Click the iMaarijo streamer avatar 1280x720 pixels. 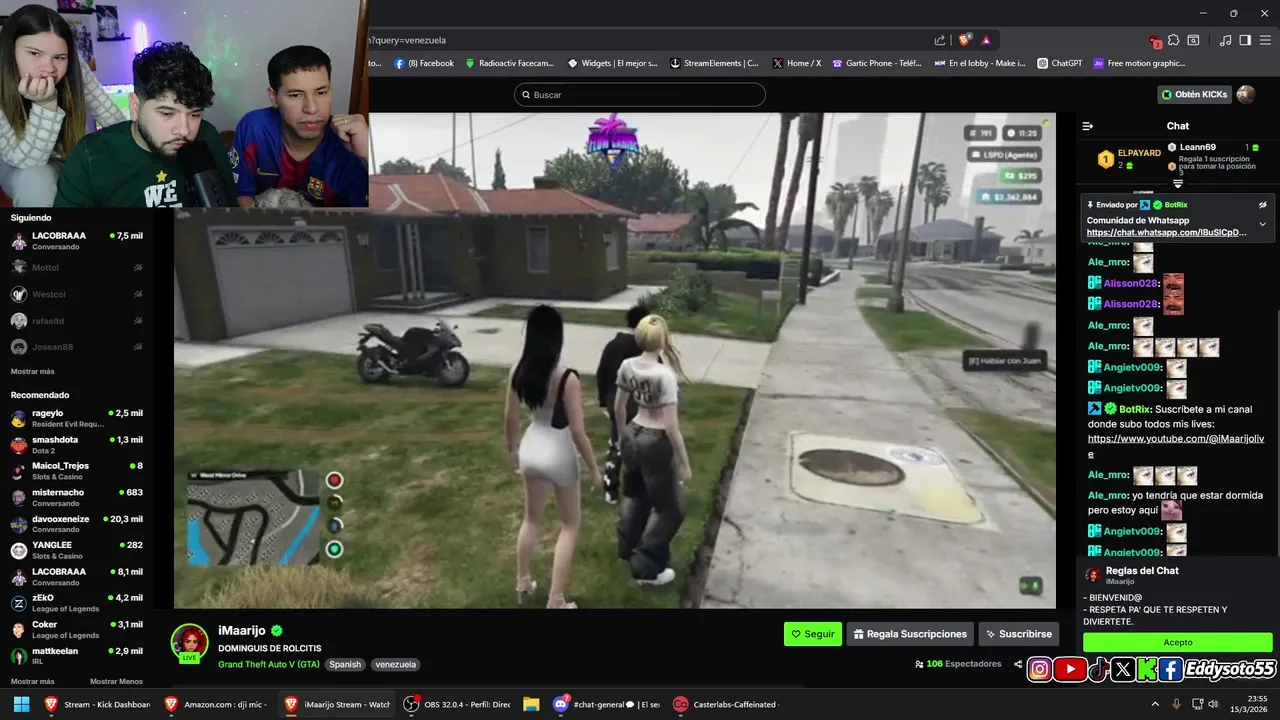pos(189,643)
